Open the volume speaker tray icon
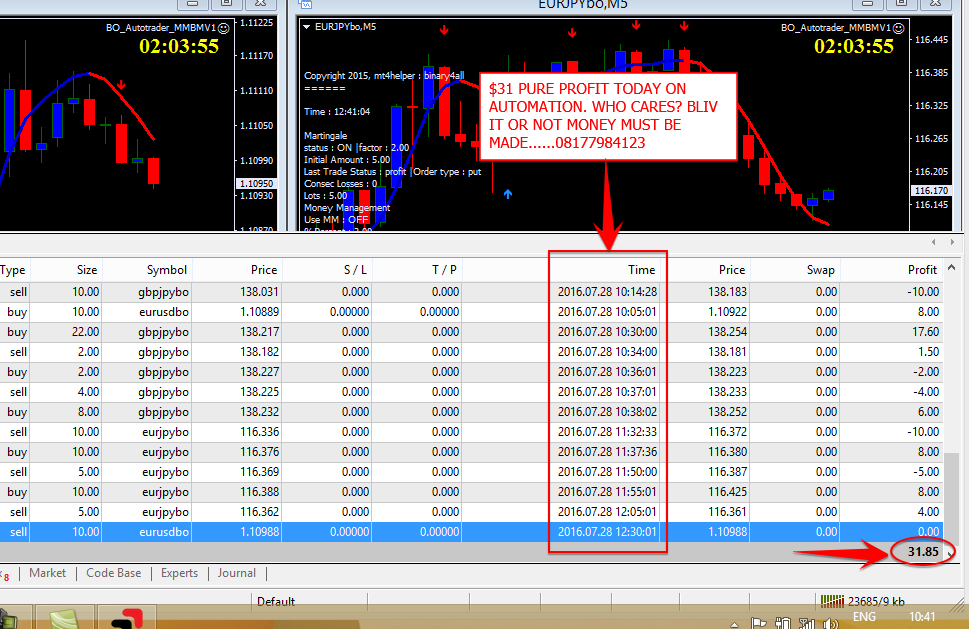 click(830, 623)
